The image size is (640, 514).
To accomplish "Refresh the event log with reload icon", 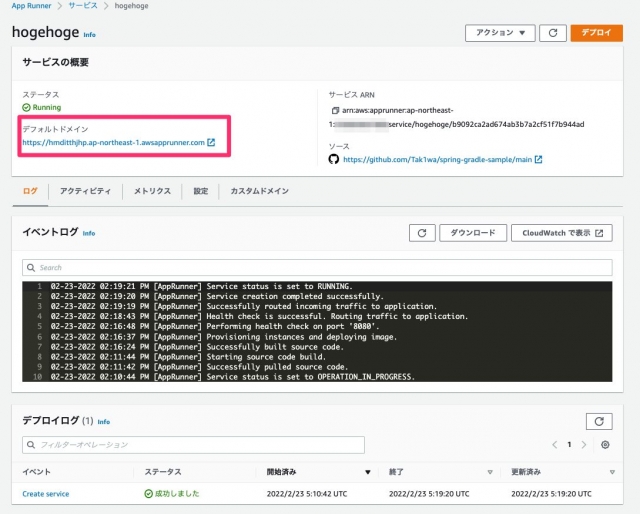I will (422, 233).
